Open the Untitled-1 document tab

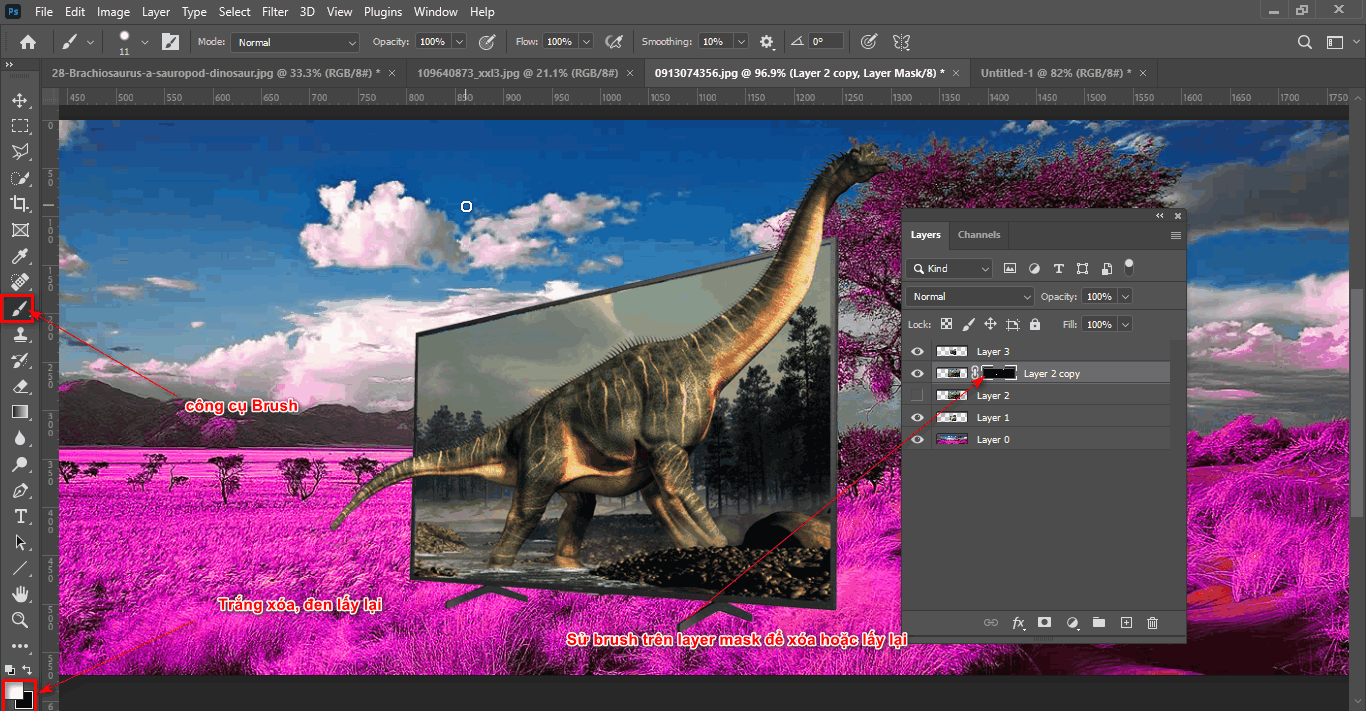coord(1055,72)
